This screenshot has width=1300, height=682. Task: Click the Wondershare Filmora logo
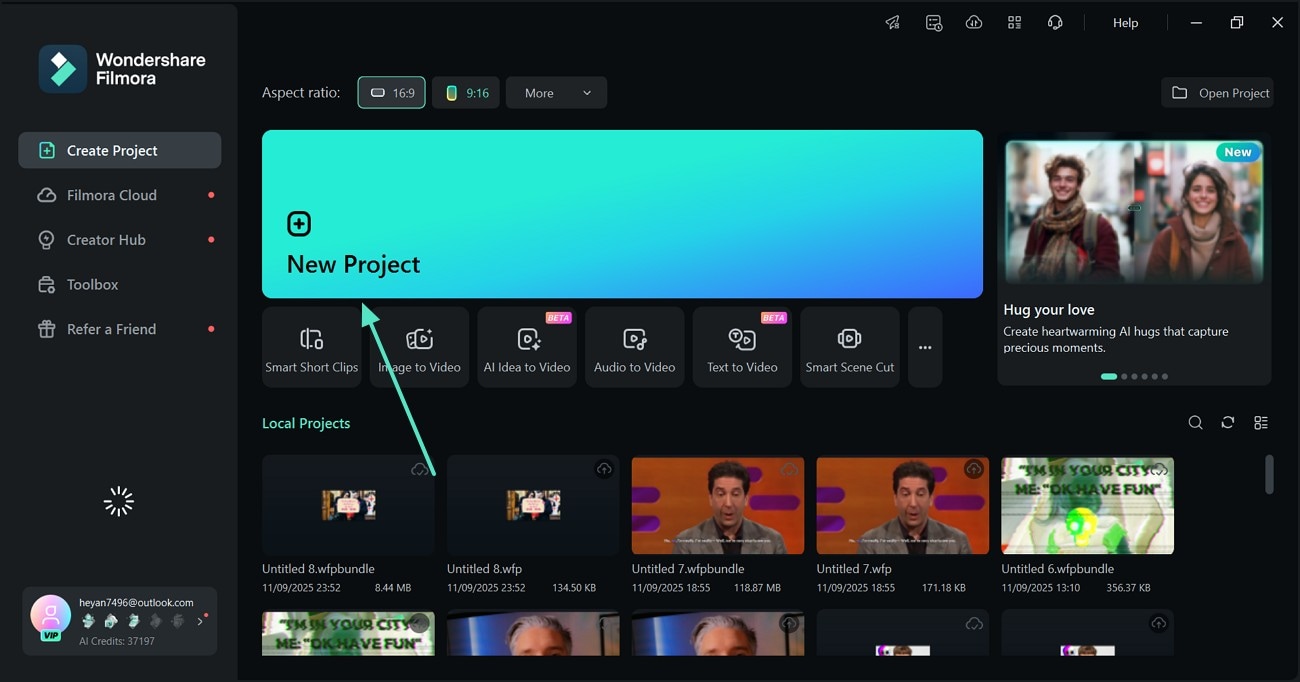[122, 68]
